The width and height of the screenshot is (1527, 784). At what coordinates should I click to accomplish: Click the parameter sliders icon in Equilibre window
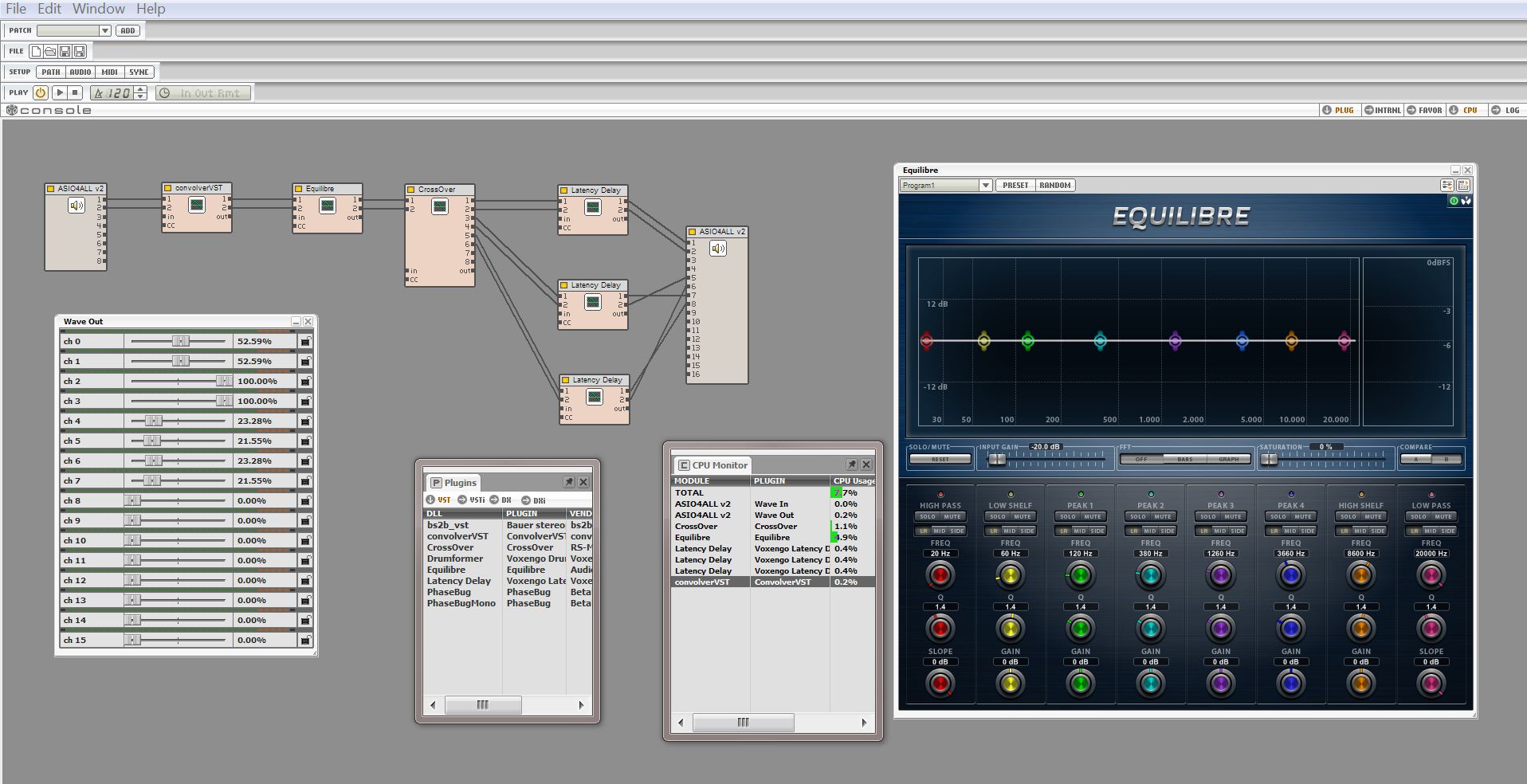coord(1447,185)
